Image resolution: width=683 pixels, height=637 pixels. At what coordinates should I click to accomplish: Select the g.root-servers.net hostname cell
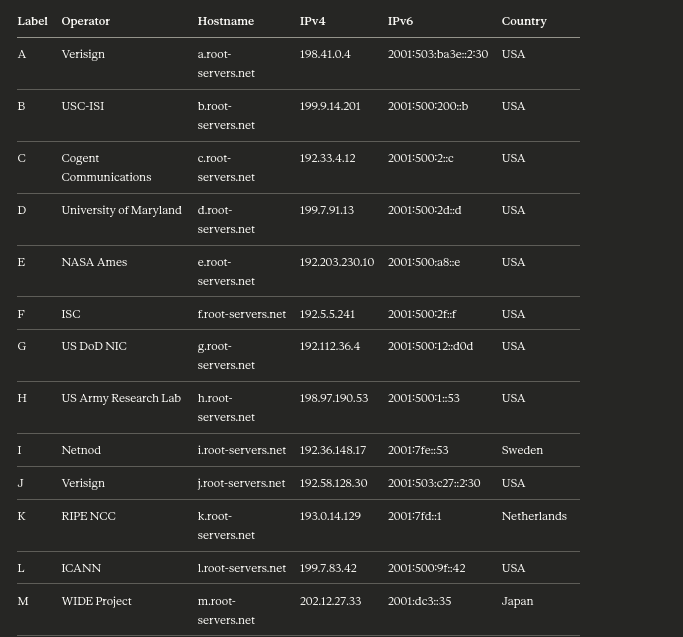(226, 356)
